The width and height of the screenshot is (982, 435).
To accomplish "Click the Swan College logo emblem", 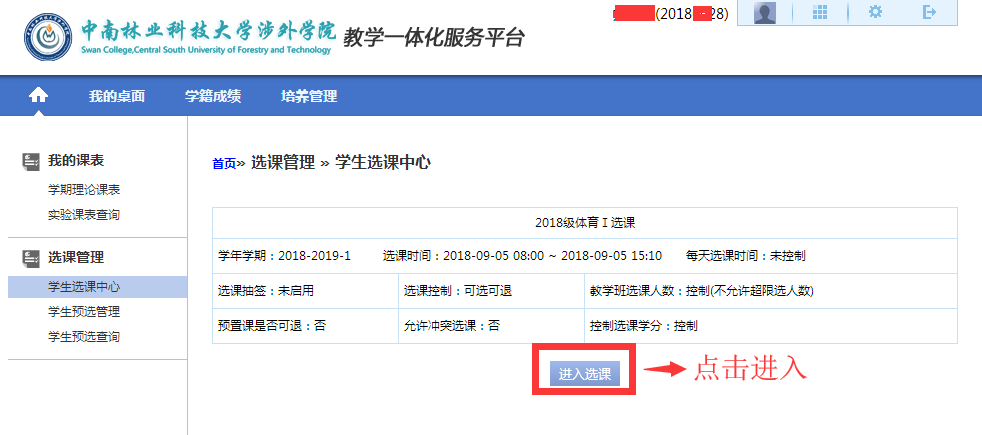I will pyautogui.click(x=48, y=38).
